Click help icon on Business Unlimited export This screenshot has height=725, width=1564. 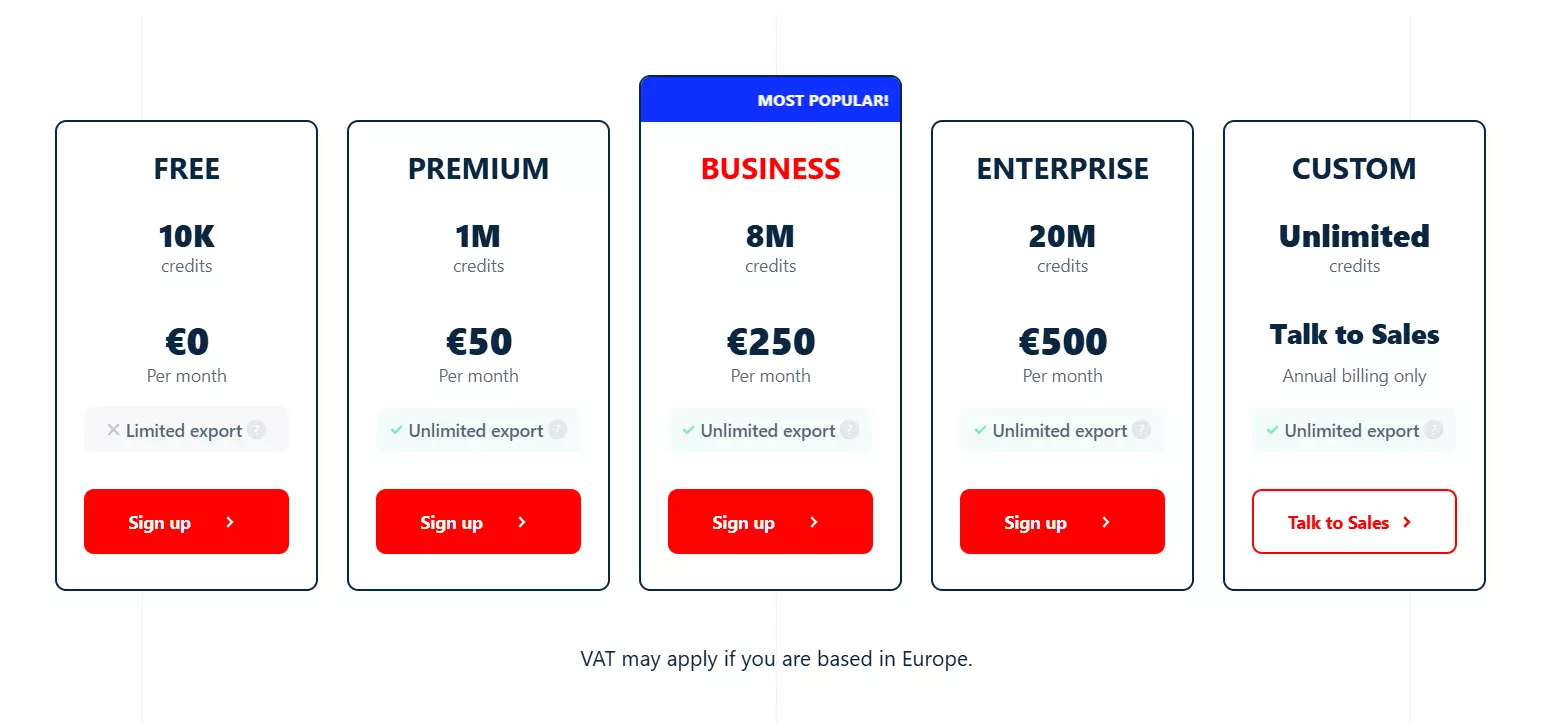[850, 430]
